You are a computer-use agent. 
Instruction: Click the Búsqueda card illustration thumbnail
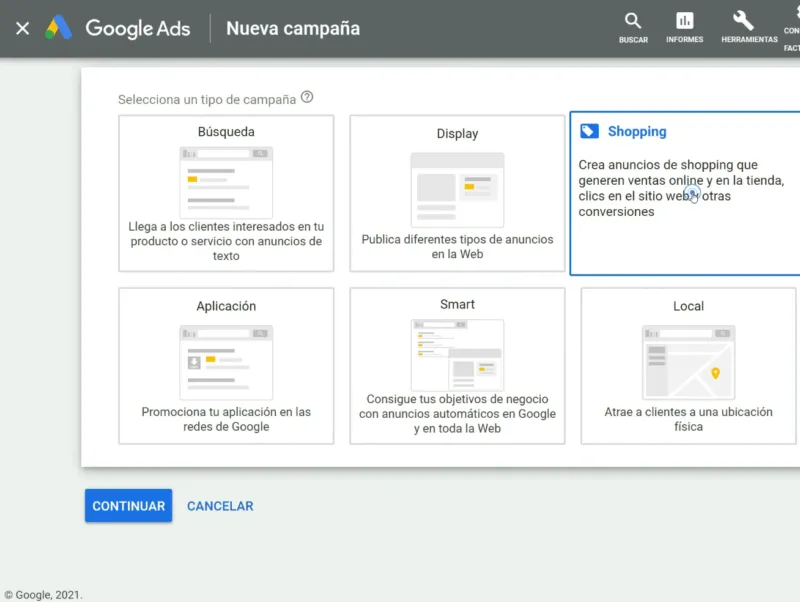[x=226, y=183]
